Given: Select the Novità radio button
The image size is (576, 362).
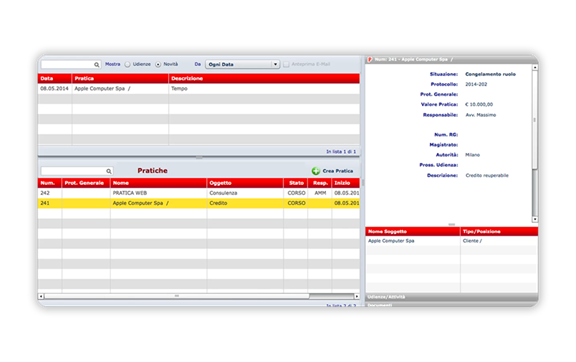Looking at the screenshot, I should [x=158, y=64].
